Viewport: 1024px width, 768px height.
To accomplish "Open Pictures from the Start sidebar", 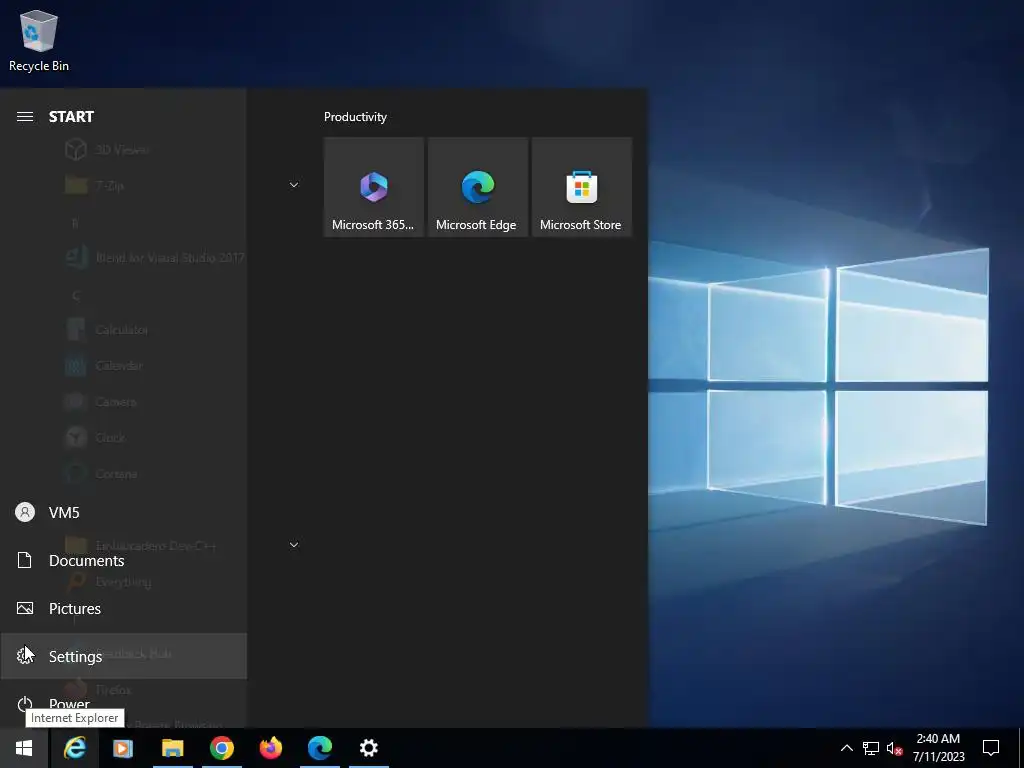I will click(123, 609).
